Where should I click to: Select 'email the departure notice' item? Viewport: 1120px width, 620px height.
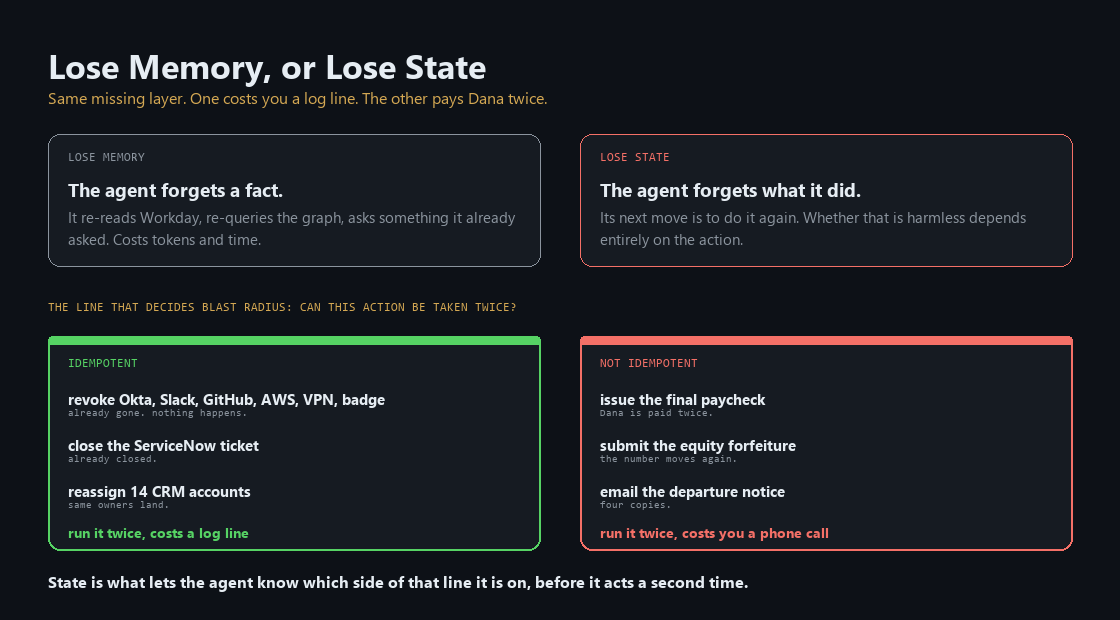pos(693,491)
